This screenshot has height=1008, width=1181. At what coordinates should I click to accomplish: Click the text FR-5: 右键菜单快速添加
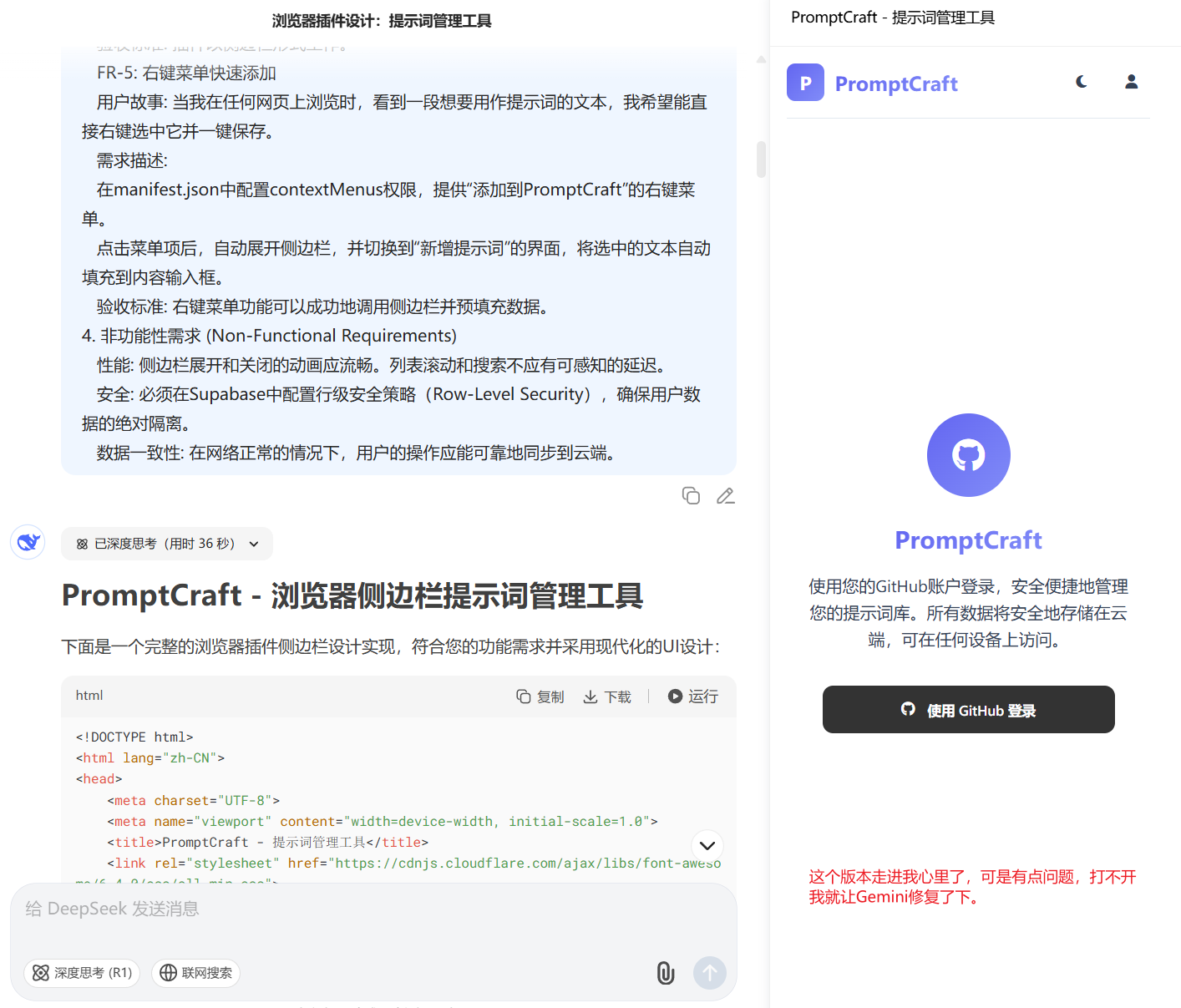click(186, 73)
